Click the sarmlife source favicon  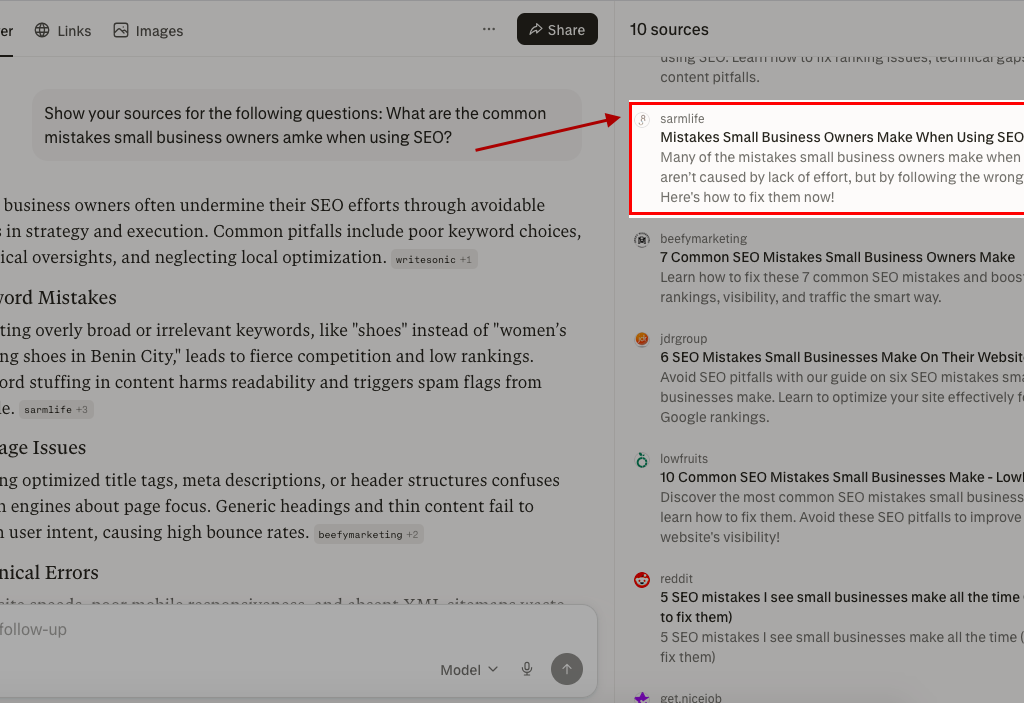(643, 120)
